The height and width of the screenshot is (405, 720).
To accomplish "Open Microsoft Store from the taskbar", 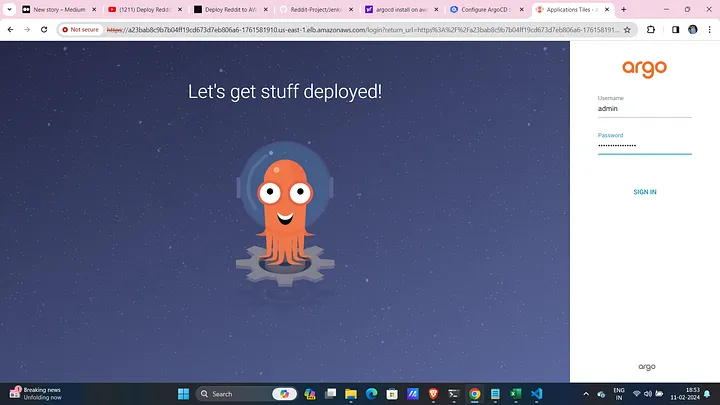I will coord(392,394).
